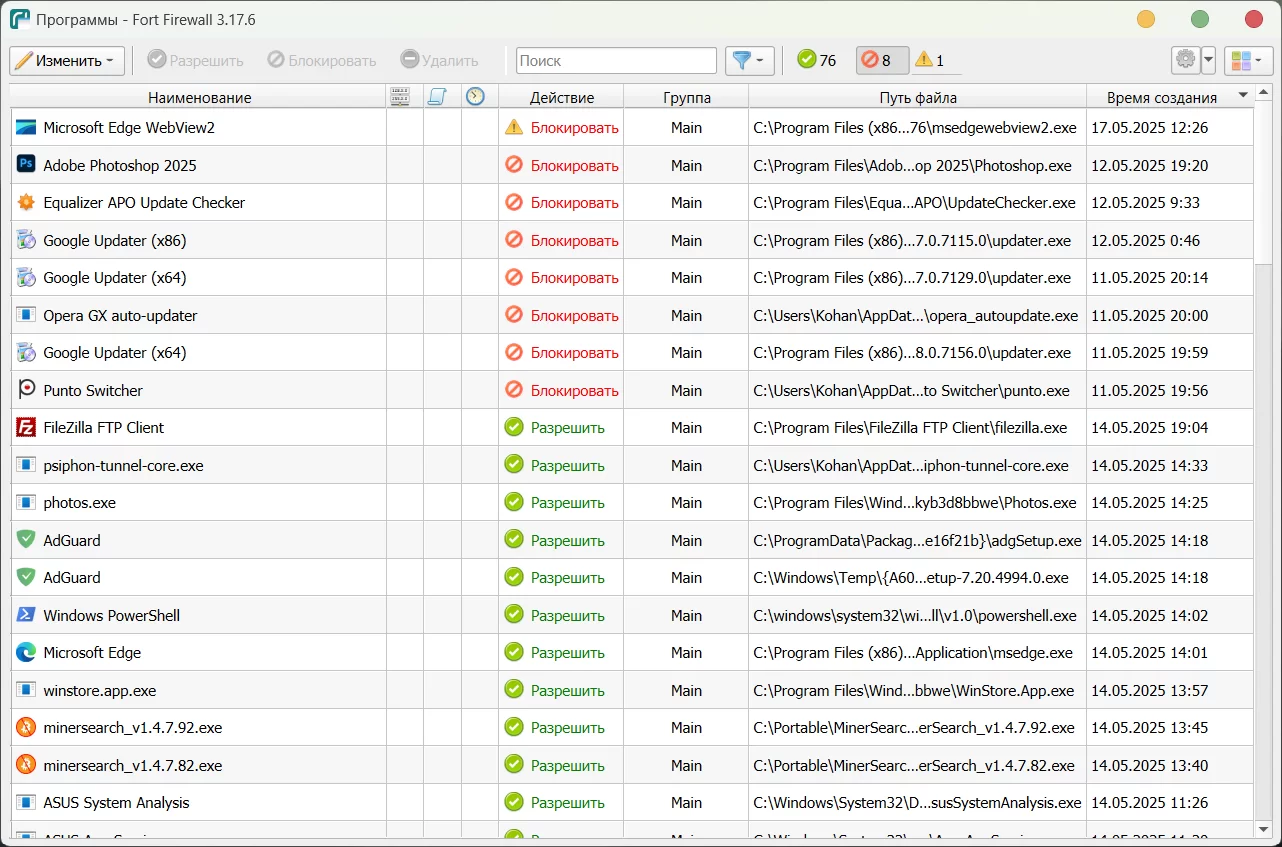Select the minersearch_v1.4.7.82.exe icon
This screenshot has height=847, width=1282.
click(26, 765)
